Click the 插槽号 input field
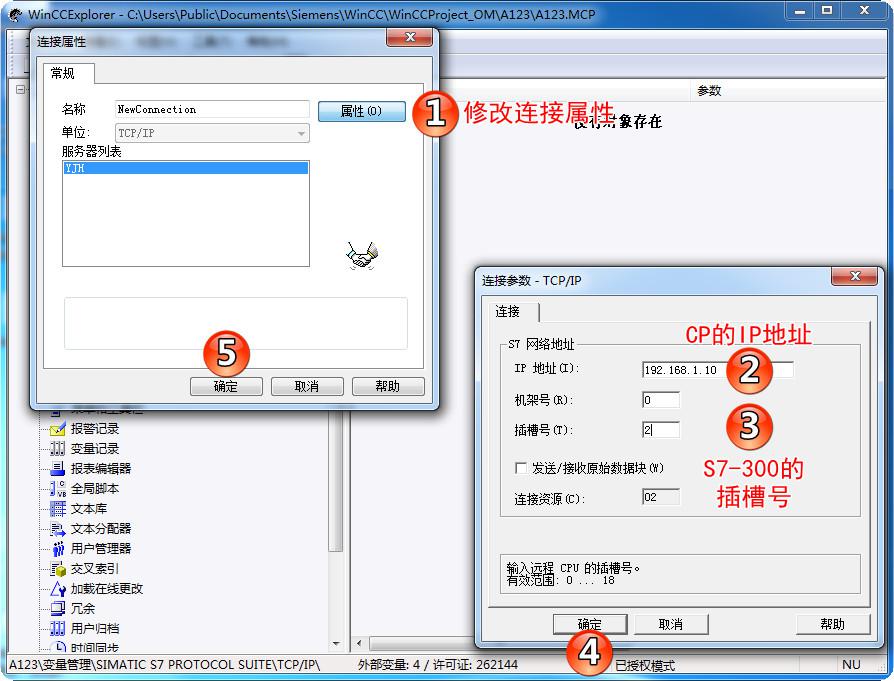Image resolution: width=894 pixels, height=681 pixels. point(661,429)
